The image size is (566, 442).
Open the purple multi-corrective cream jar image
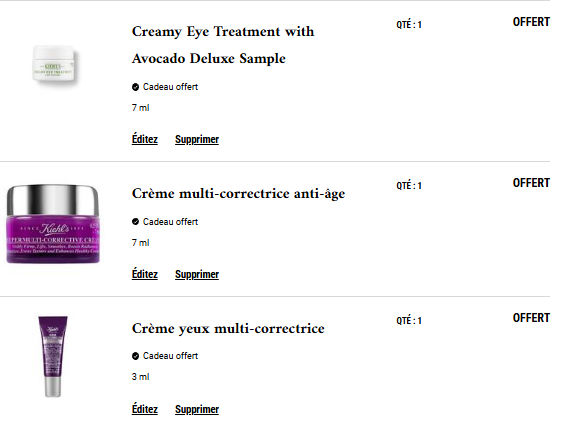coord(53,224)
